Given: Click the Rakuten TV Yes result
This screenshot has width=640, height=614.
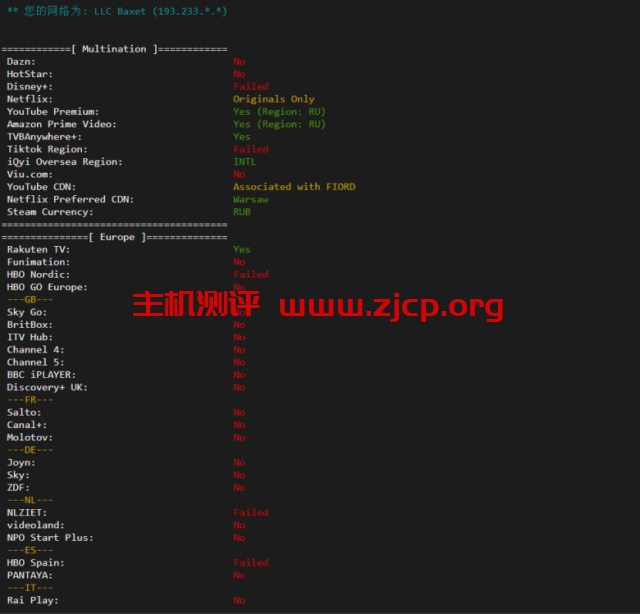Looking at the screenshot, I should click(x=242, y=249).
